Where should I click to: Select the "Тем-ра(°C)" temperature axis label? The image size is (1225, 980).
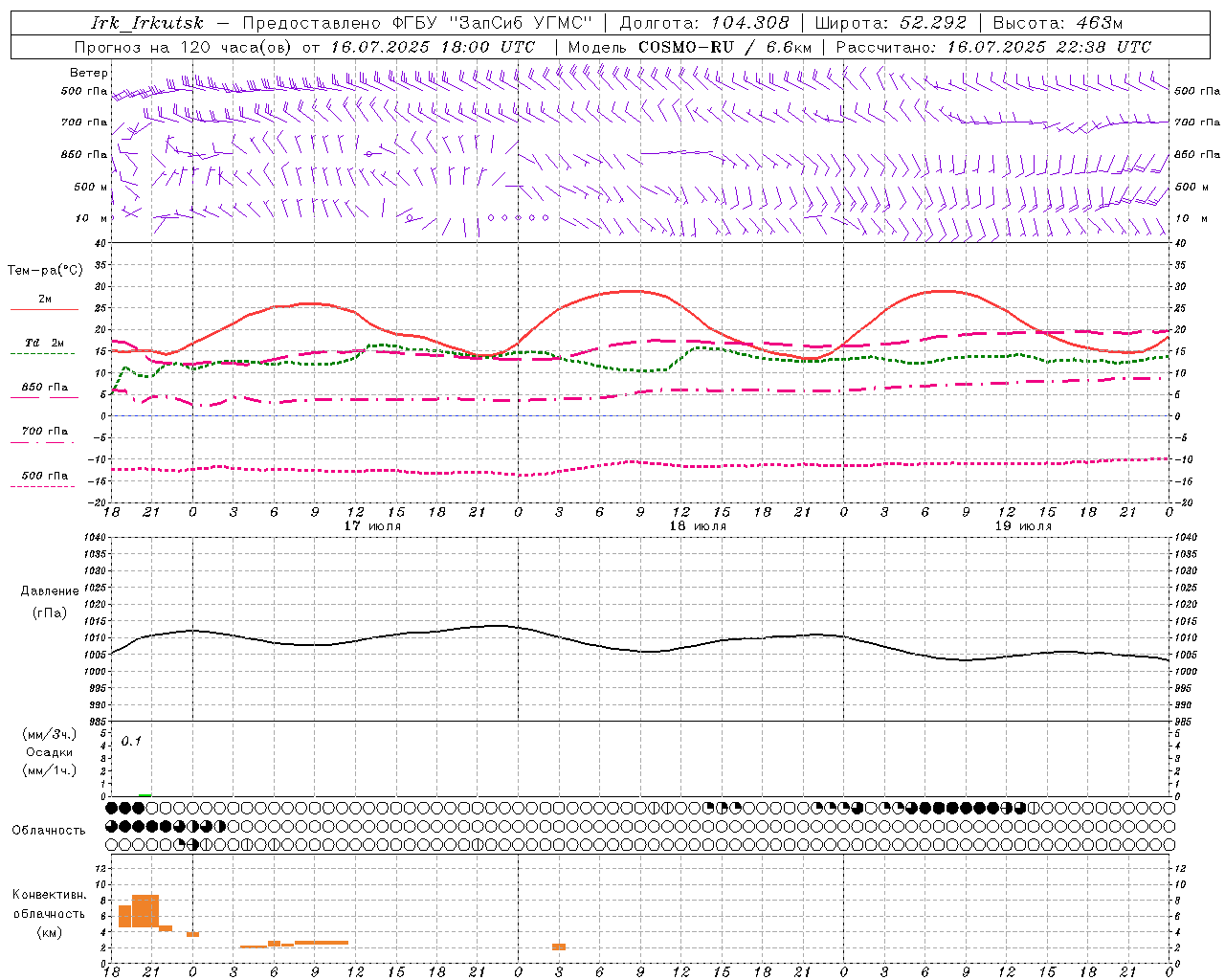tap(45, 271)
